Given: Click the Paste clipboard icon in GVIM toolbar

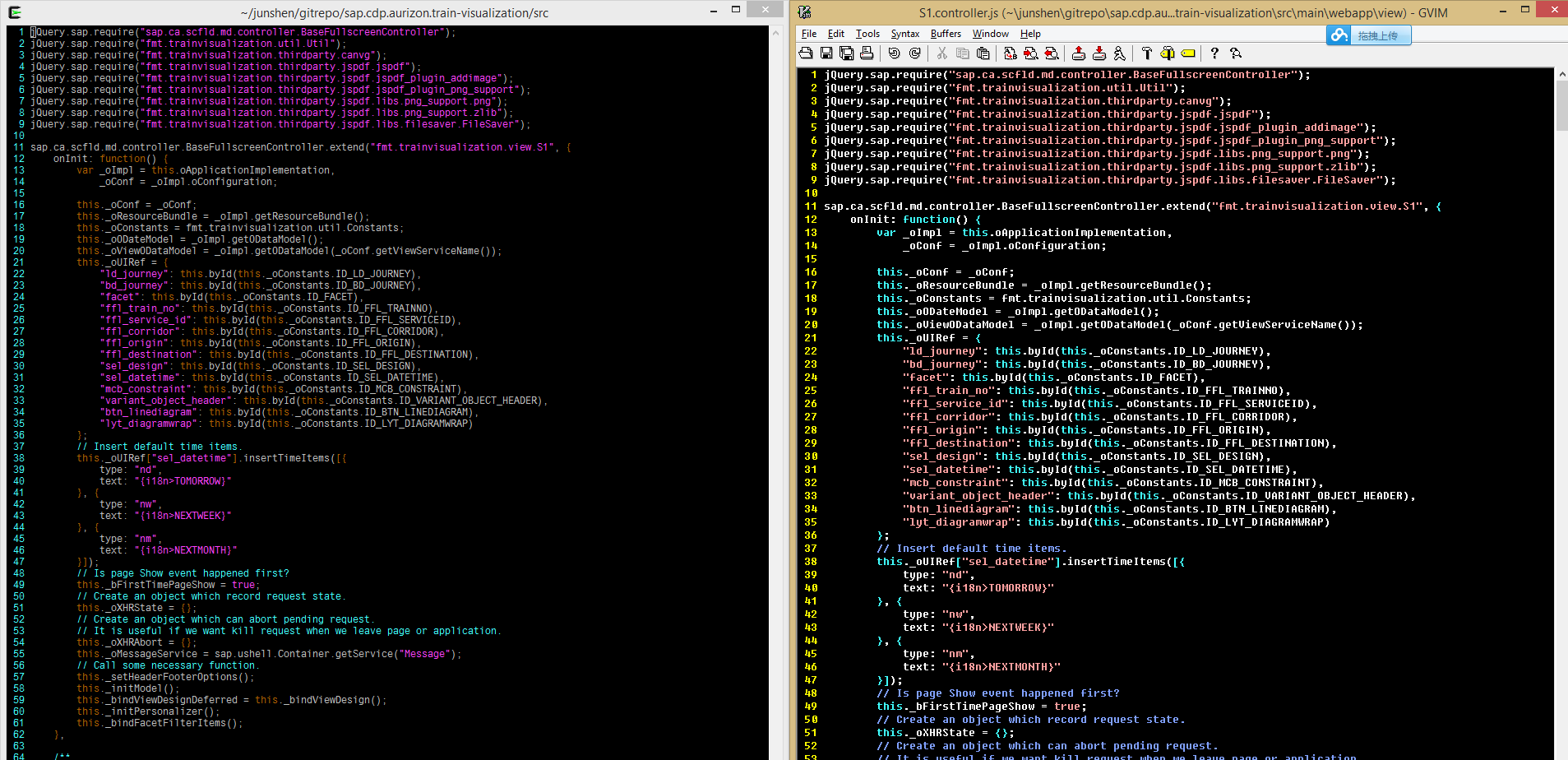Looking at the screenshot, I should tap(983, 53).
